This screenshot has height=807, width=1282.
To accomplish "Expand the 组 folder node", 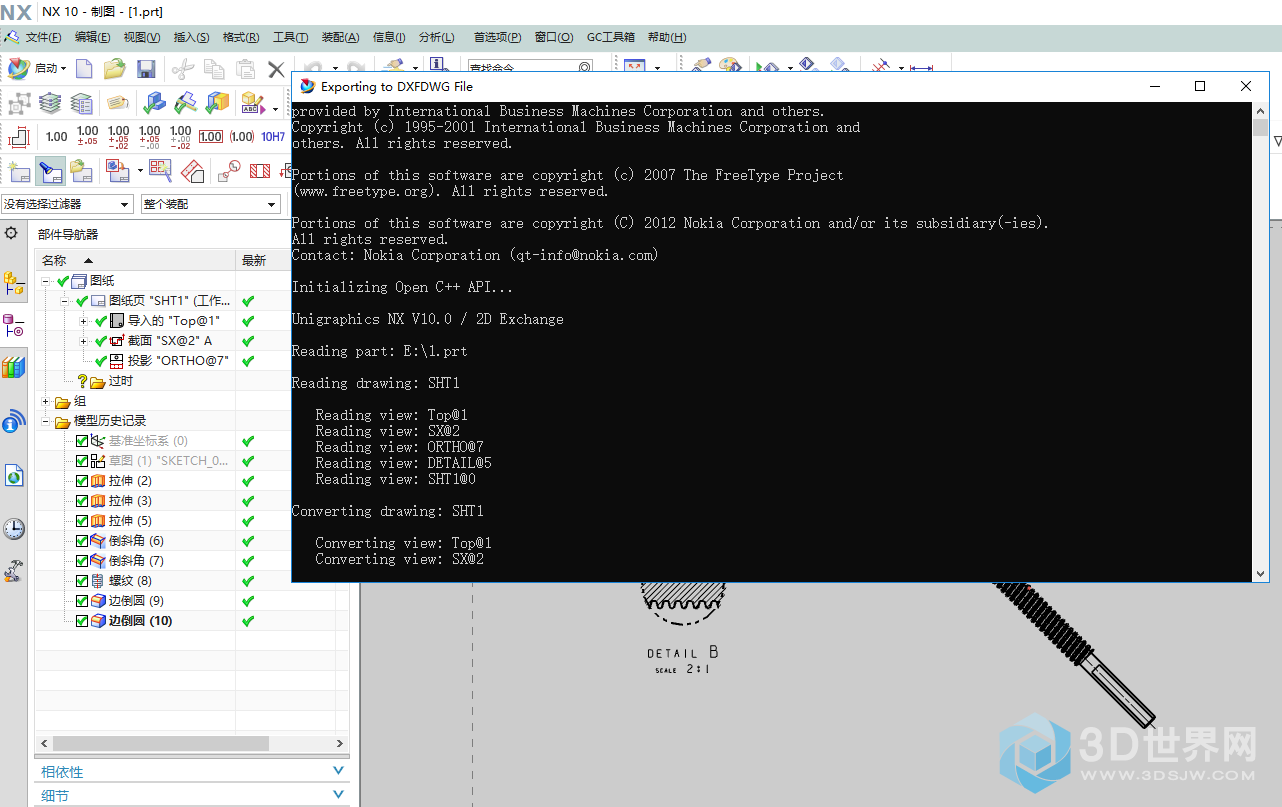I will pos(46,401).
